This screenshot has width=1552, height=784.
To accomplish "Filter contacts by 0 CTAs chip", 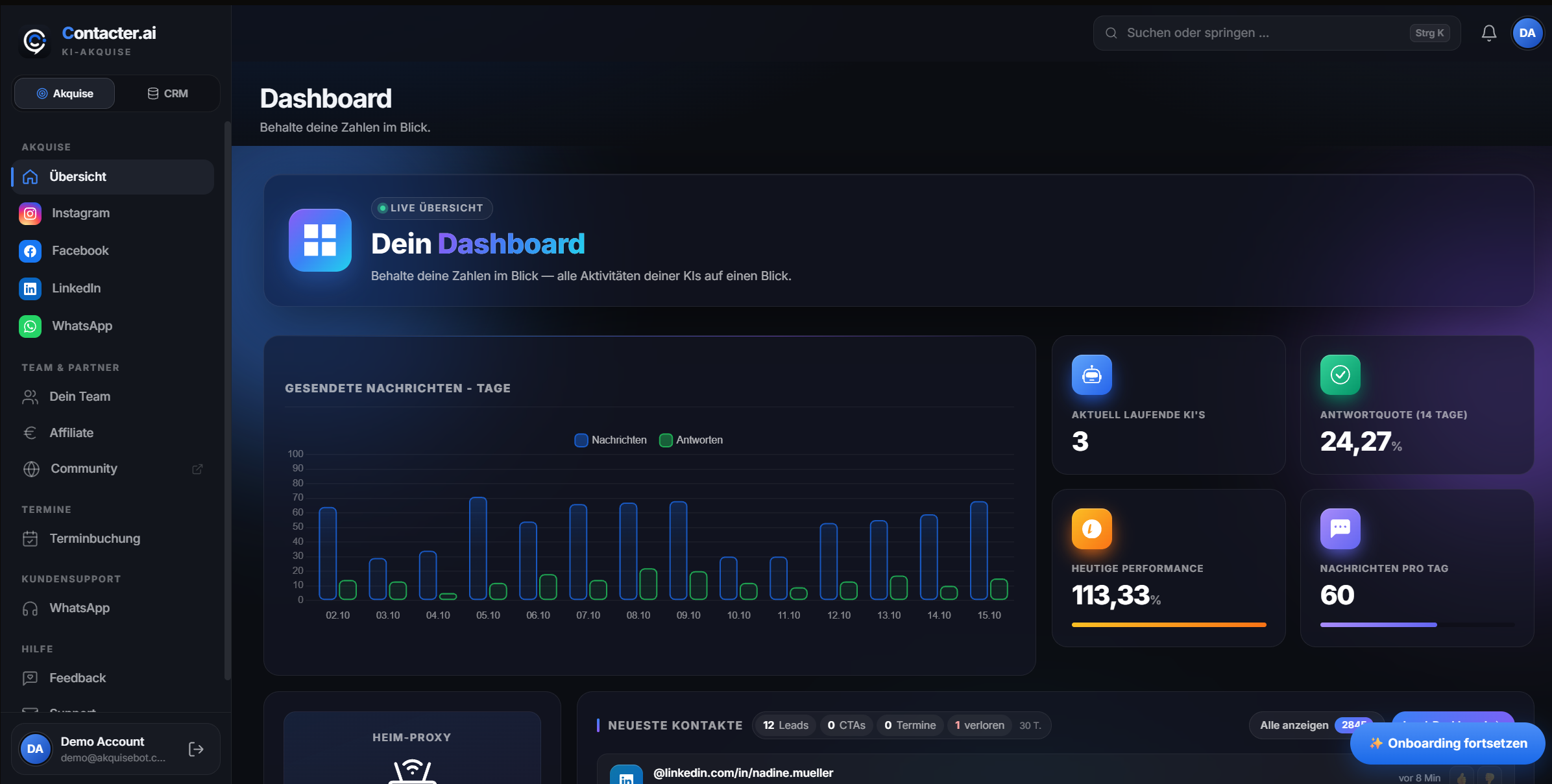I will click(x=846, y=725).
